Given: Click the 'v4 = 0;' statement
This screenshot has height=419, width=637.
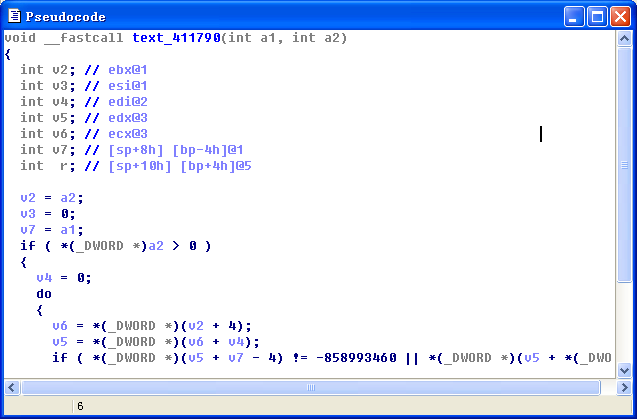Looking at the screenshot, I should click(x=64, y=278).
